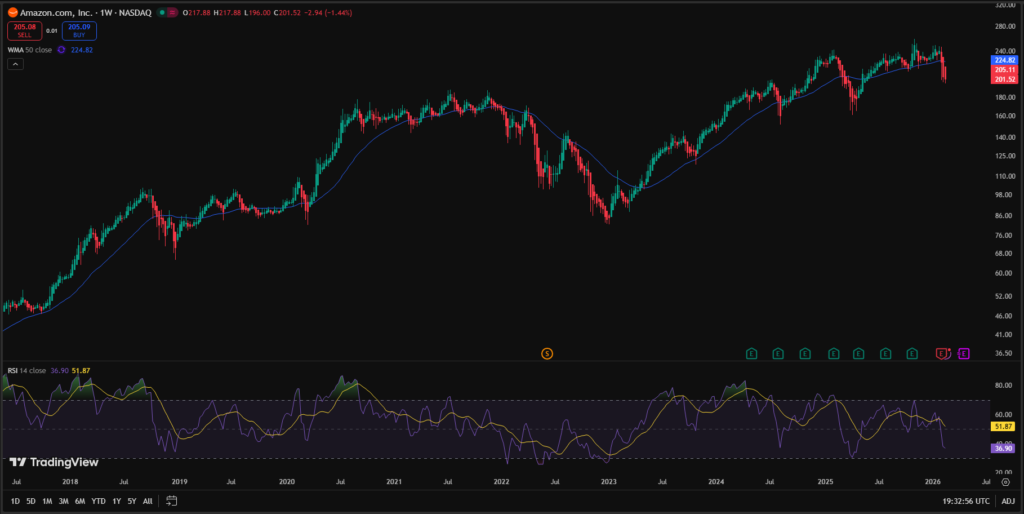1024x514 pixels.
Task: Click the pink data mode icon next to NASDAQ
Action: 172,12
